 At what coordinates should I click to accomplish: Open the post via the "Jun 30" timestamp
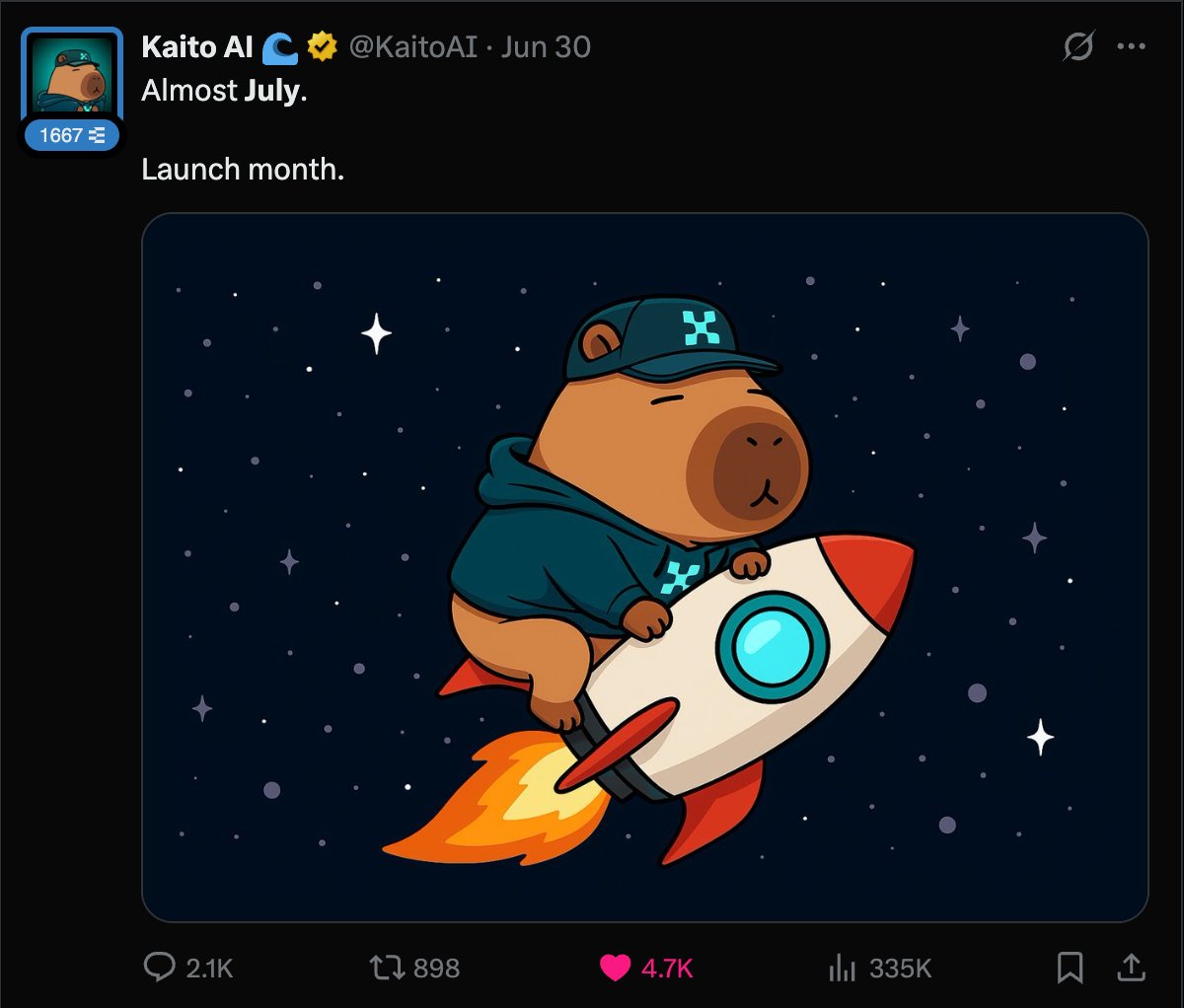point(546,46)
